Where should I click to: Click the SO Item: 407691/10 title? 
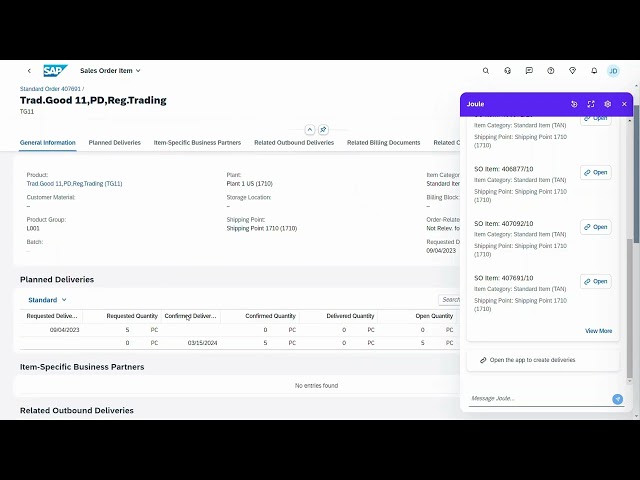click(x=504, y=278)
